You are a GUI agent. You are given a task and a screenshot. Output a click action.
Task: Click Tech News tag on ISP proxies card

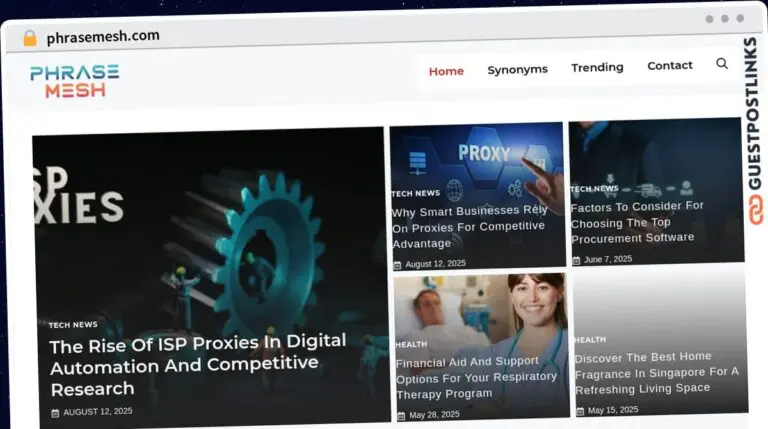coord(73,325)
